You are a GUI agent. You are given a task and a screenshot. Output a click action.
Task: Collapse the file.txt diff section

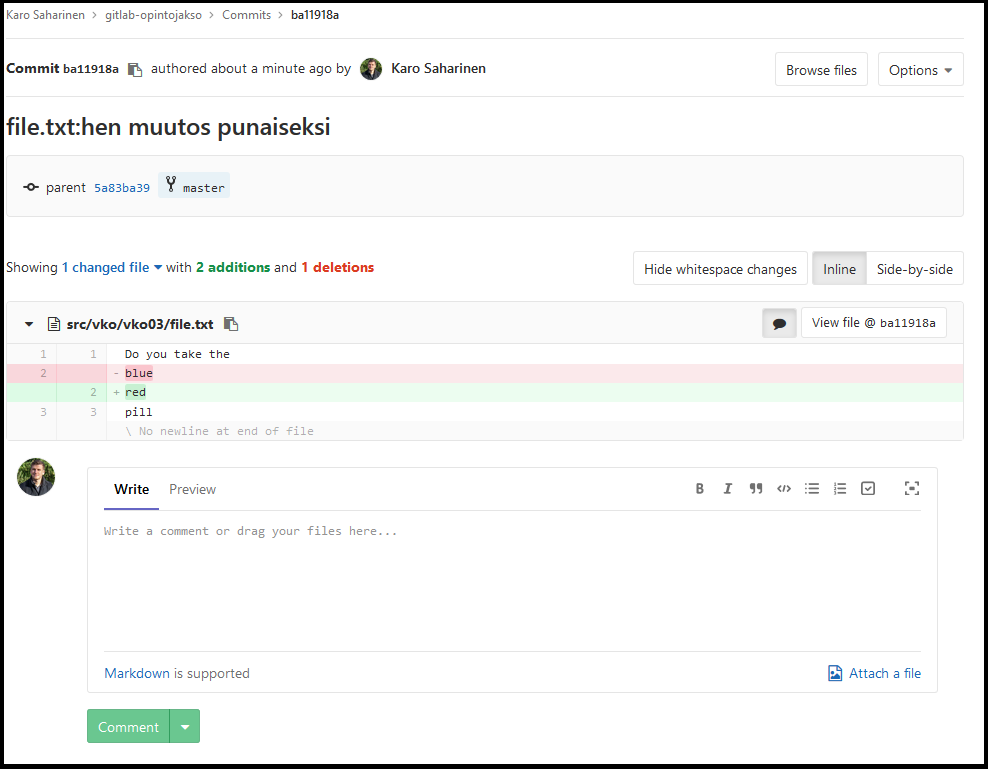pos(29,324)
